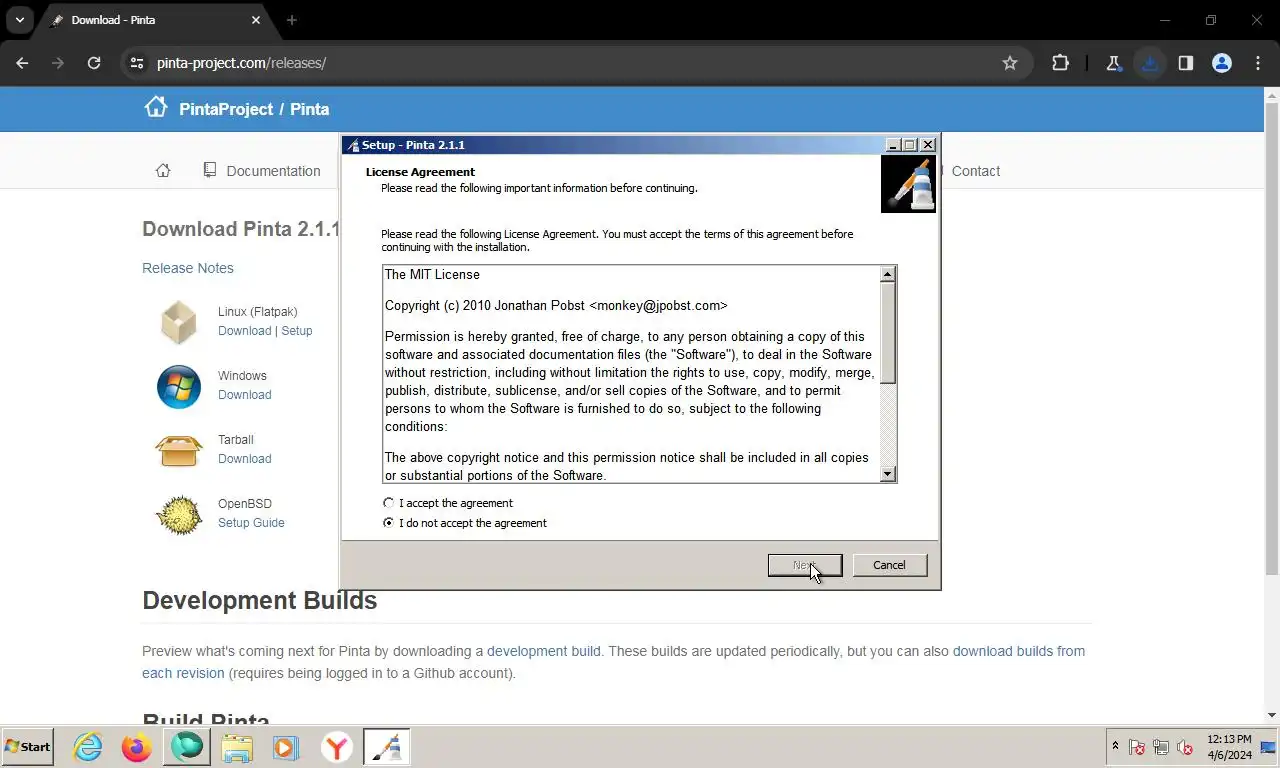Close the Pinta Setup dialog

(x=928, y=145)
